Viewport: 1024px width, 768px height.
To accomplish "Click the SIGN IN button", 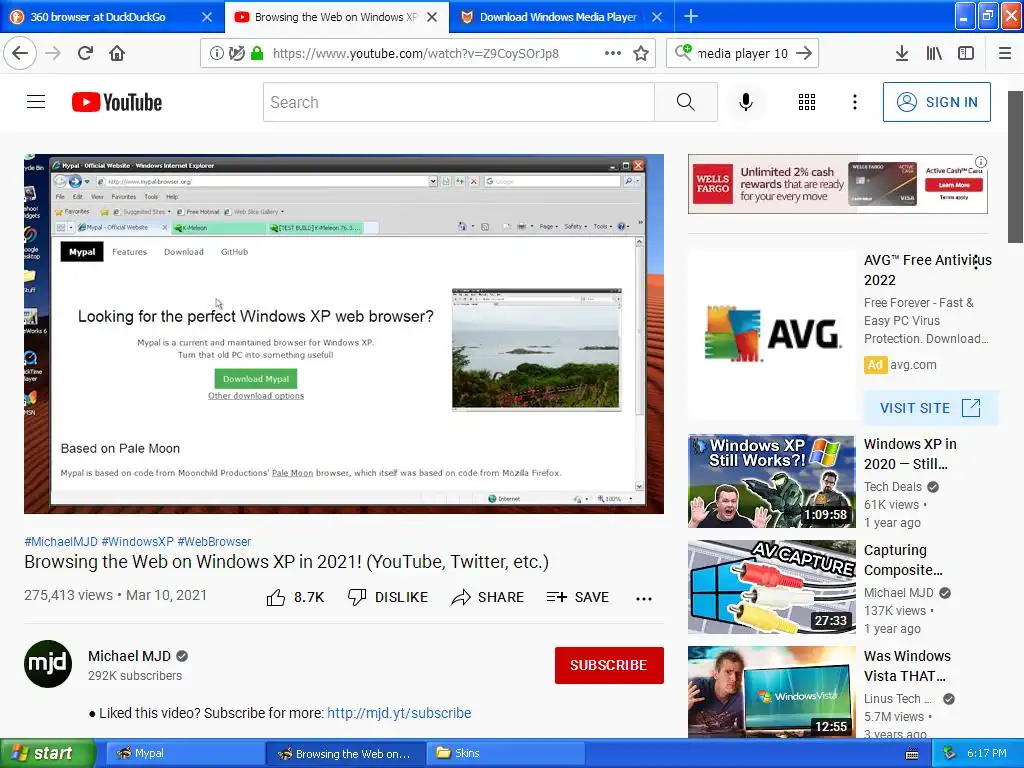I will 936,102.
